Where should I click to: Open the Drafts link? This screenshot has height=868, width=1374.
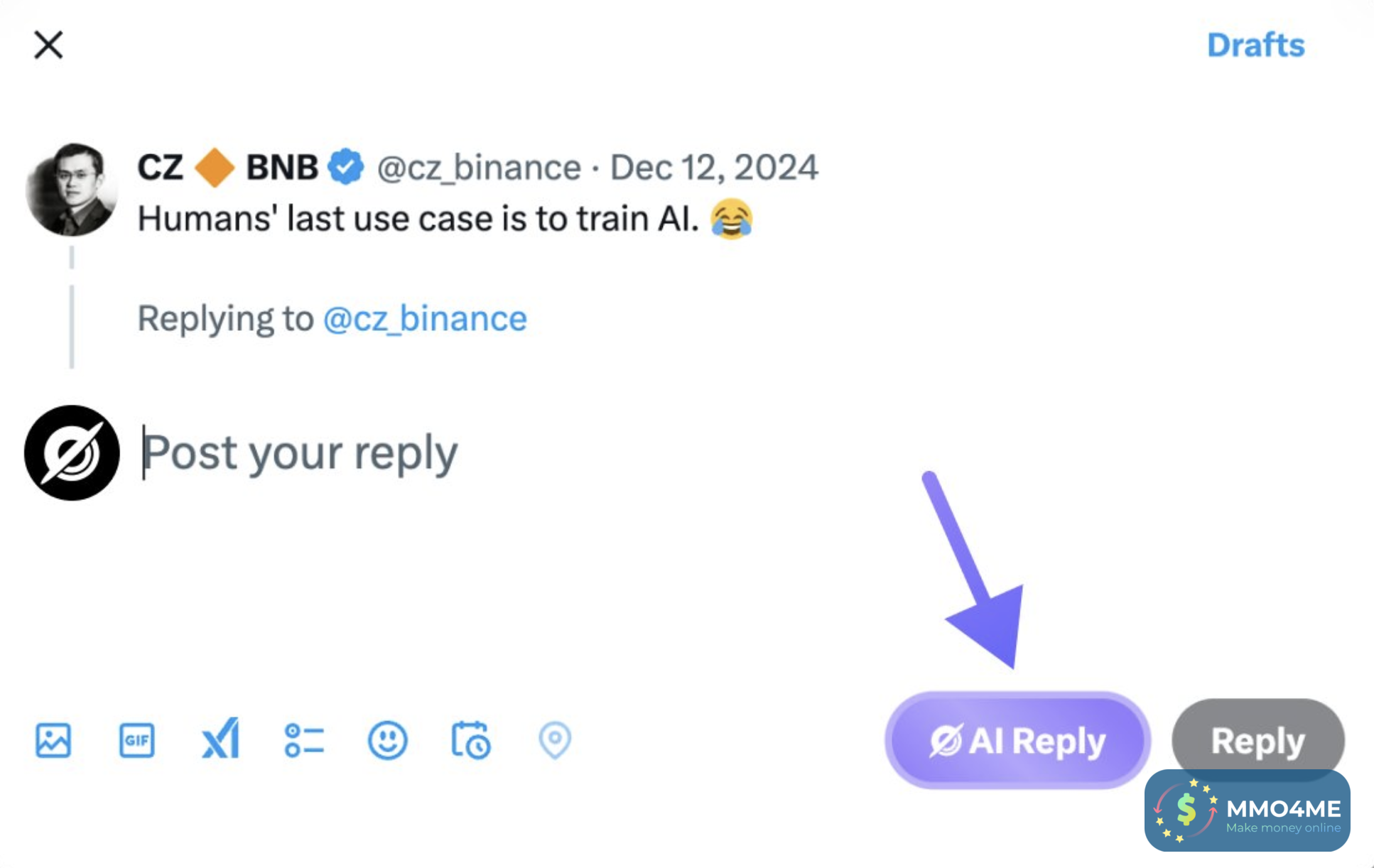[x=1255, y=45]
